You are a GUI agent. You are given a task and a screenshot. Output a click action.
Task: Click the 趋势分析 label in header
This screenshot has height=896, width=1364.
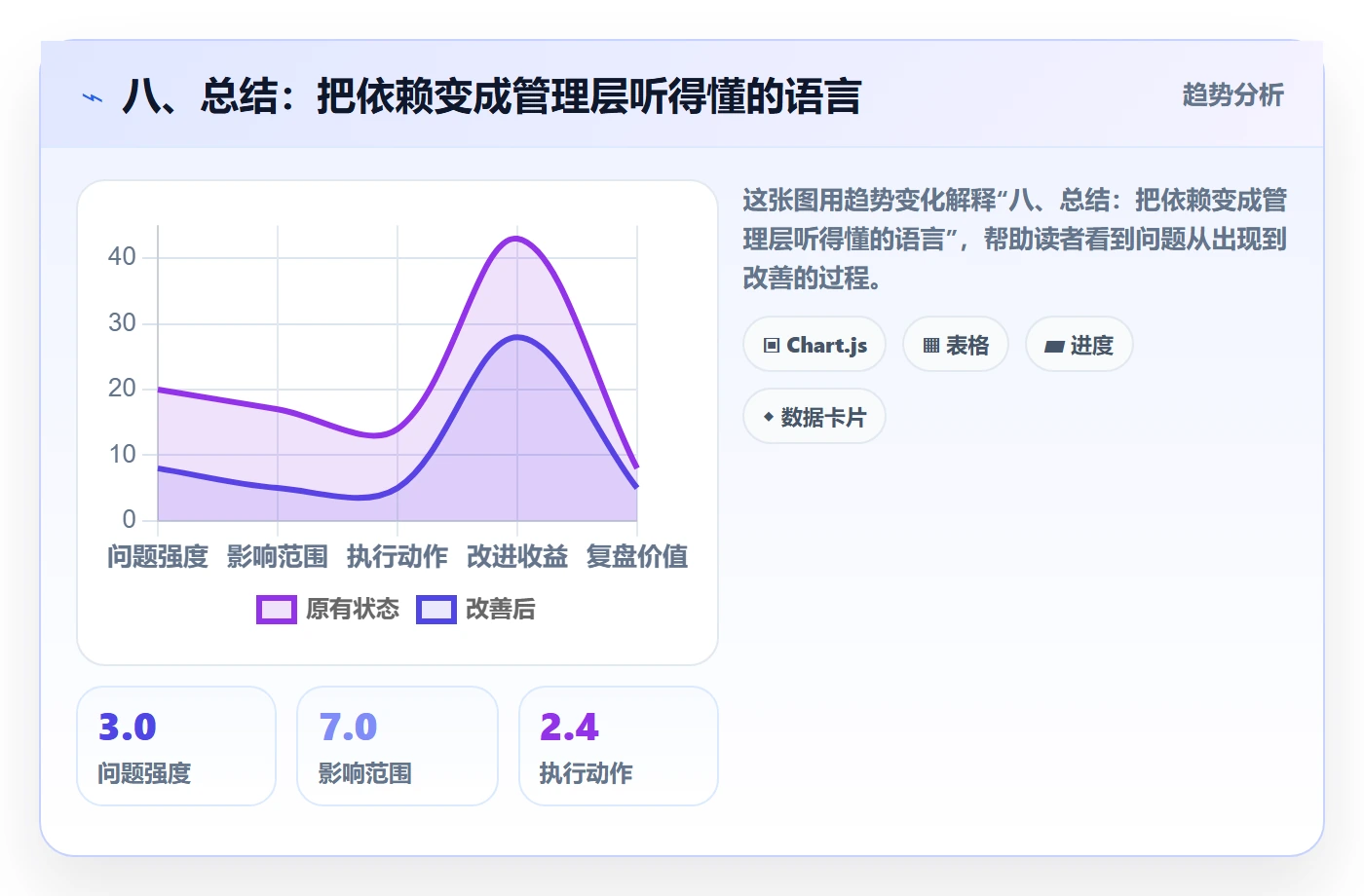(1233, 95)
